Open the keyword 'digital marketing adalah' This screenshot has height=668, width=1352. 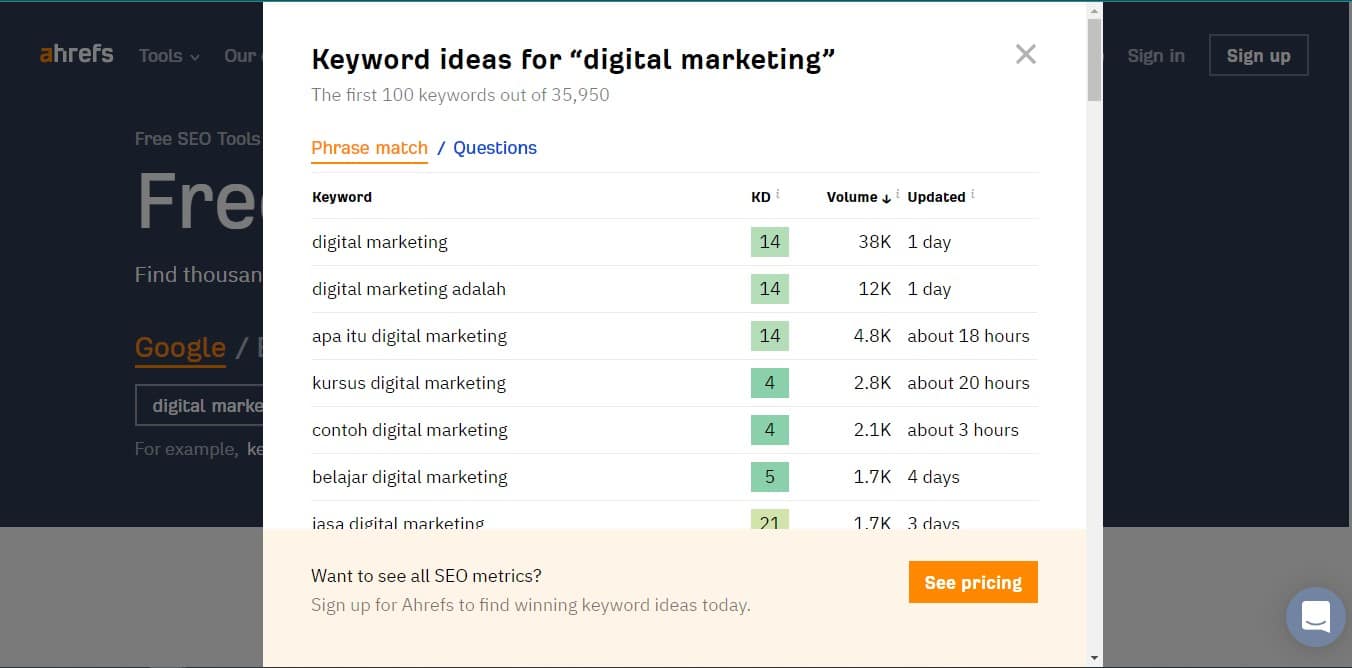point(409,288)
